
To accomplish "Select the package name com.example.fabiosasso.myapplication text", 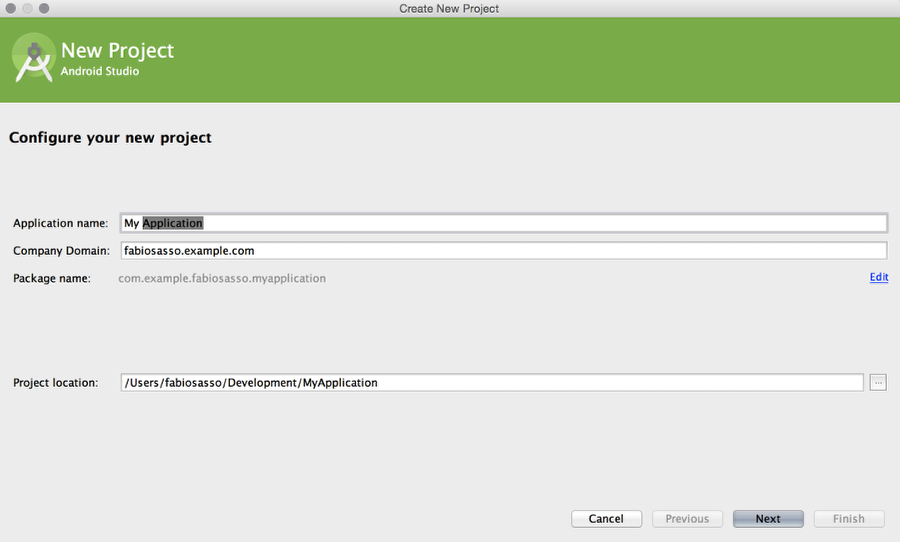I will pos(222,278).
